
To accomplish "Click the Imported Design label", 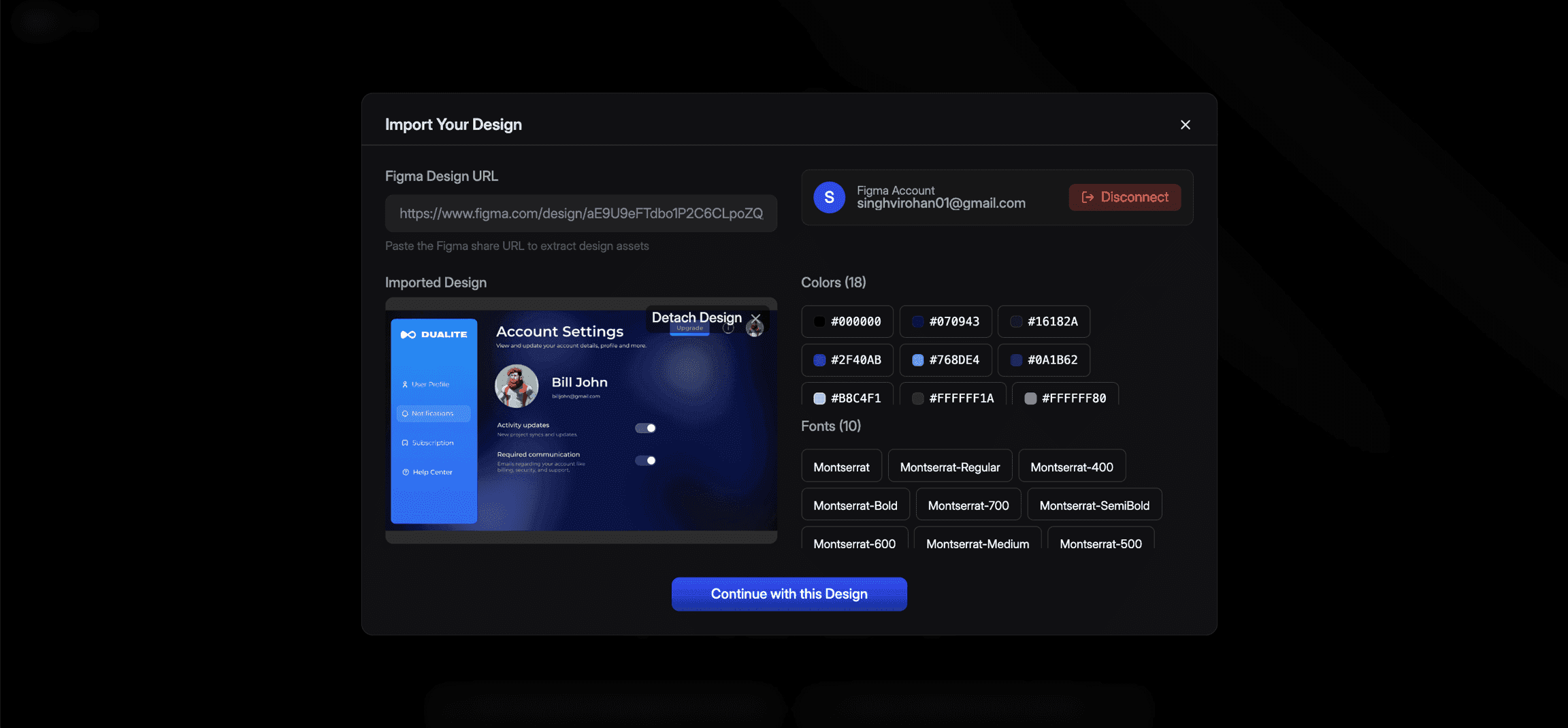I will [x=436, y=283].
